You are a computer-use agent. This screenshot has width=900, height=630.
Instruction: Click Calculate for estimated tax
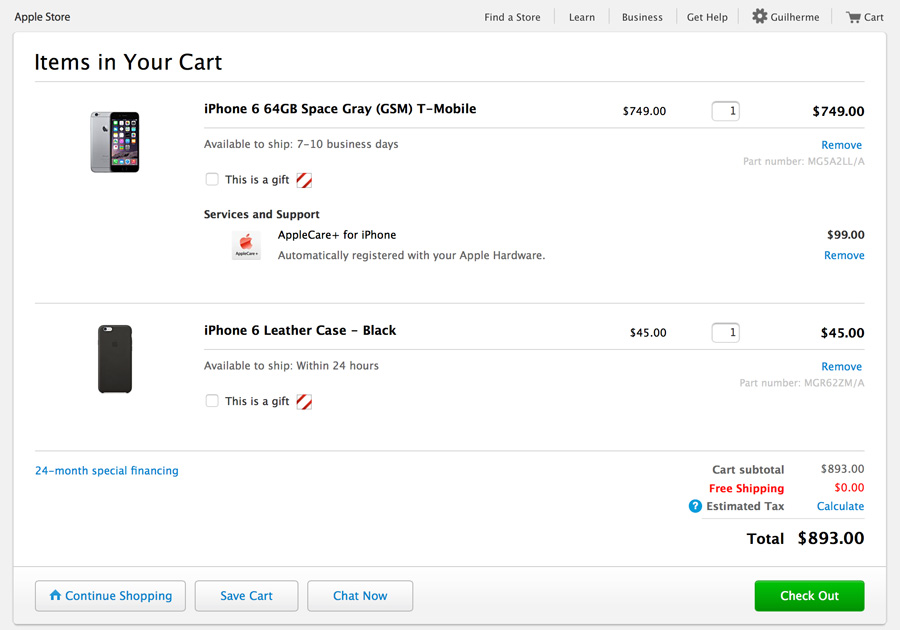pos(840,506)
